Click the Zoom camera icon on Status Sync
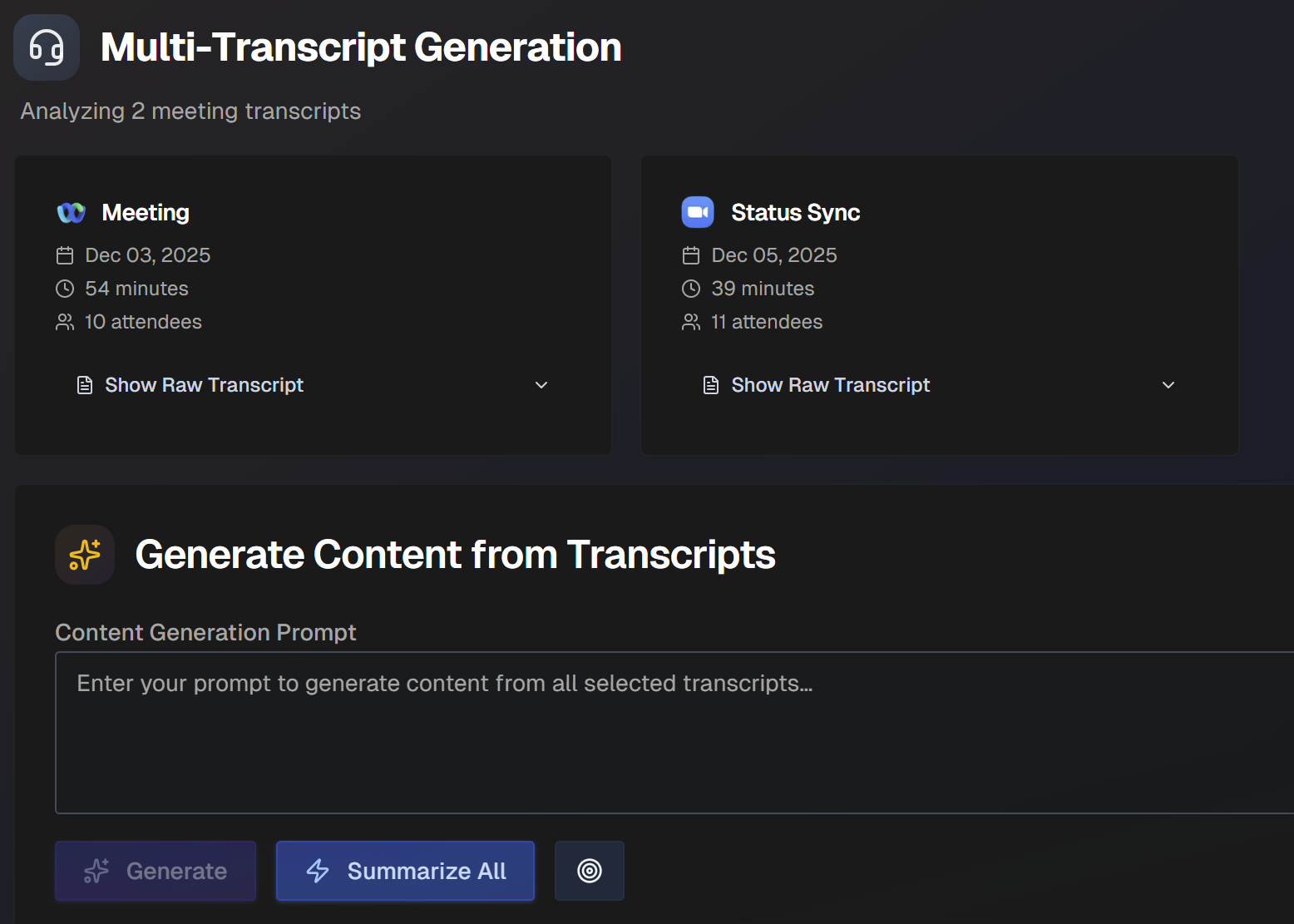Image resolution: width=1294 pixels, height=924 pixels. tap(698, 212)
